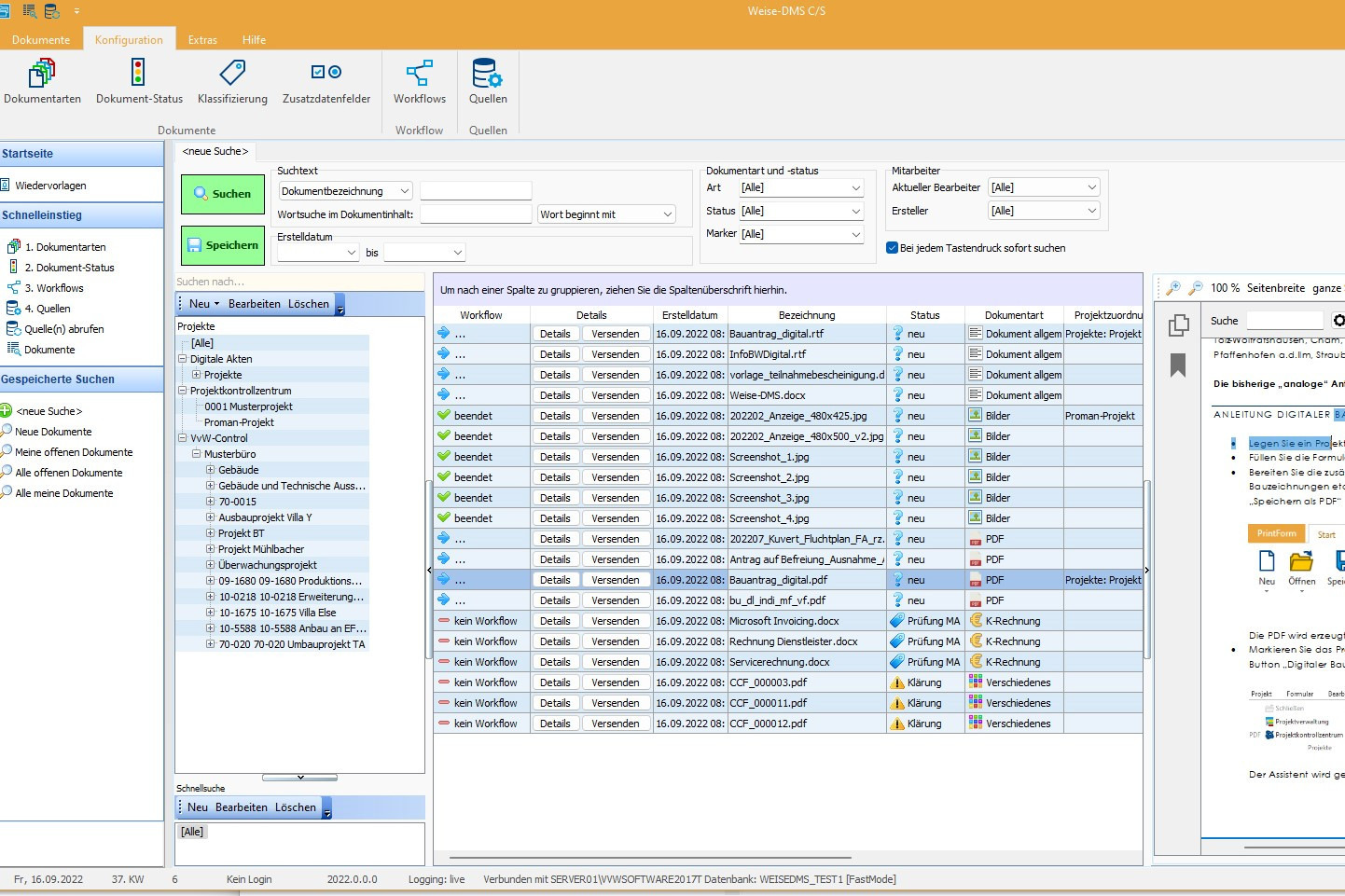Set preview zoom to Seitenbreite
1345x896 pixels.
(x=1275, y=287)
